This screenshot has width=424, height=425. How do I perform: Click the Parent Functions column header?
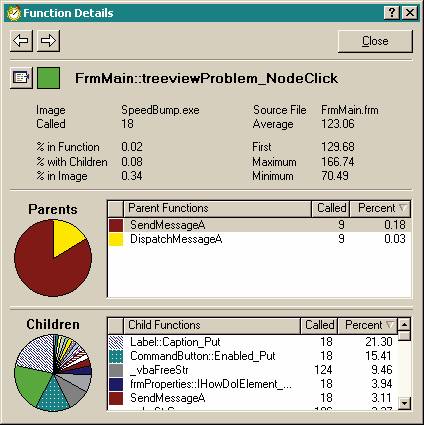coord(217,208)
